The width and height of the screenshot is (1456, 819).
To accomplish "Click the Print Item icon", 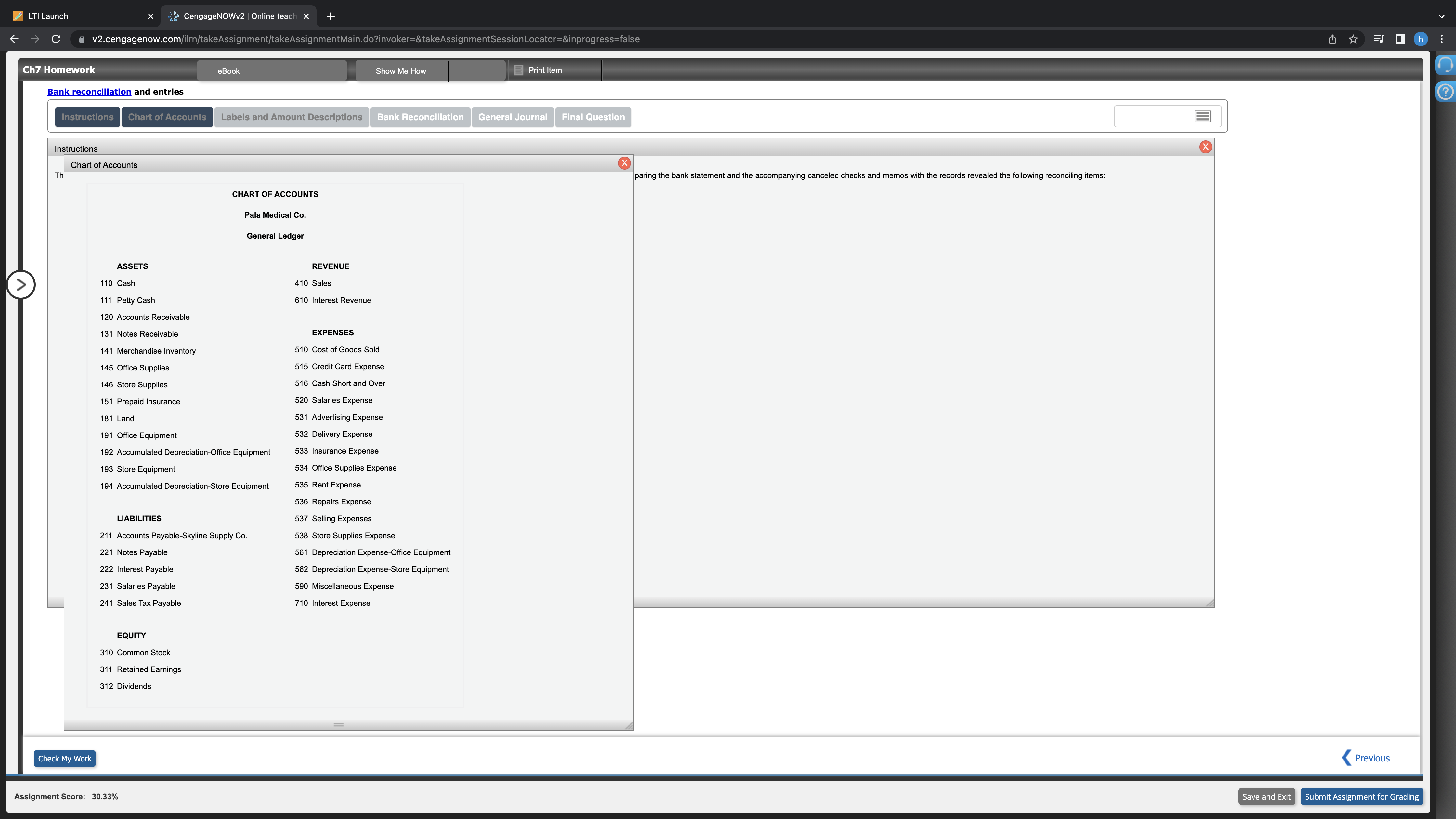I will [518, 70].
